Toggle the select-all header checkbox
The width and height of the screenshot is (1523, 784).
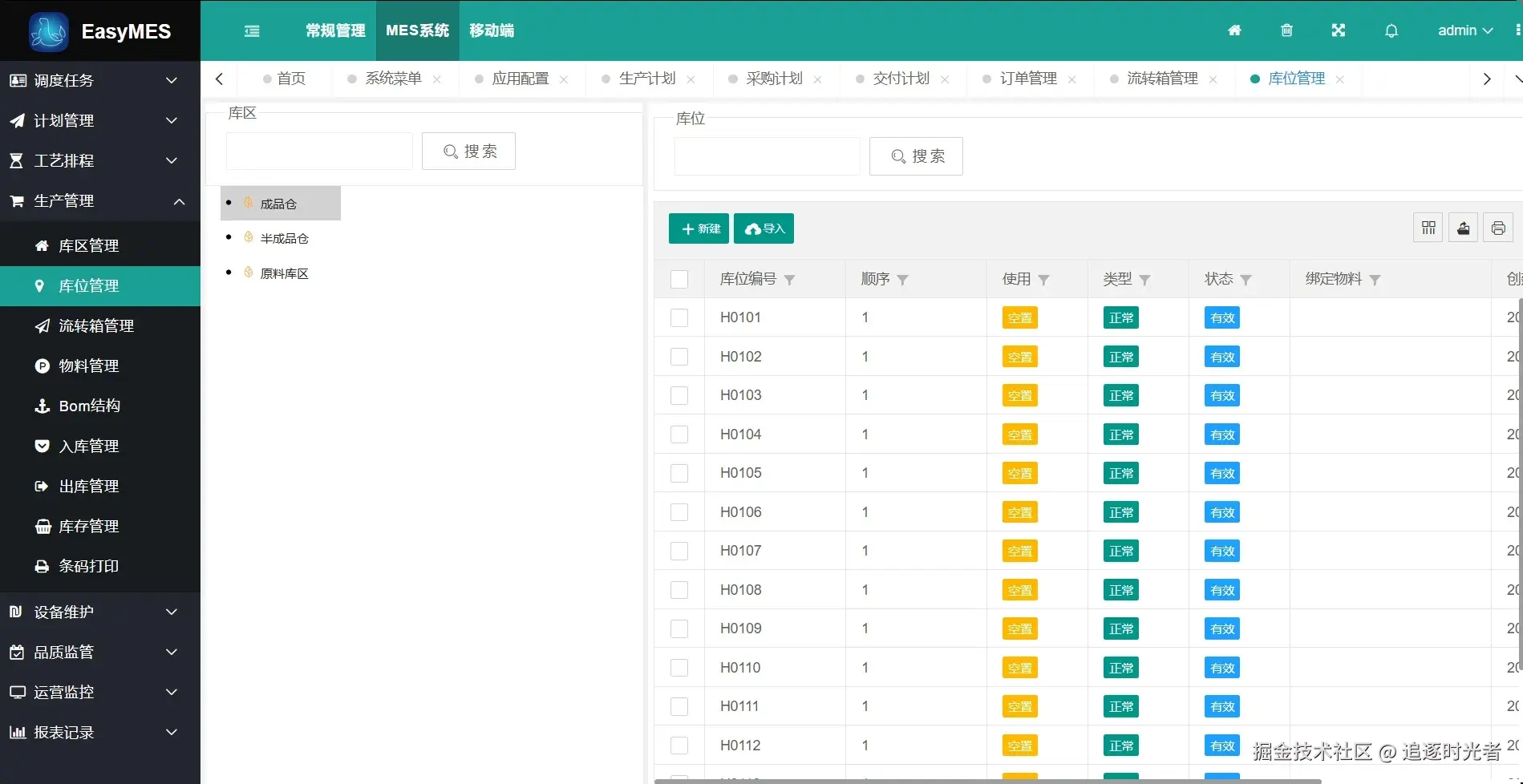tap(679, 279)
